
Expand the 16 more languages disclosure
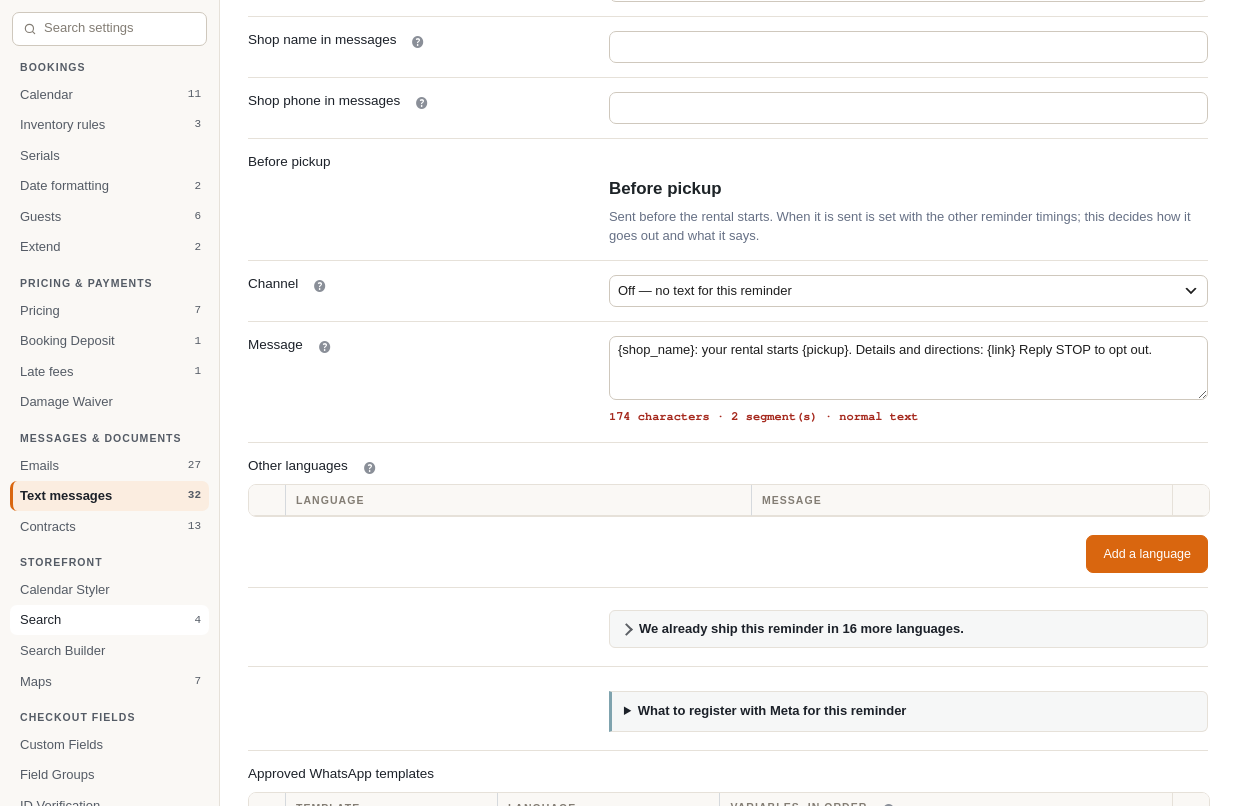[x=908, y=629]
